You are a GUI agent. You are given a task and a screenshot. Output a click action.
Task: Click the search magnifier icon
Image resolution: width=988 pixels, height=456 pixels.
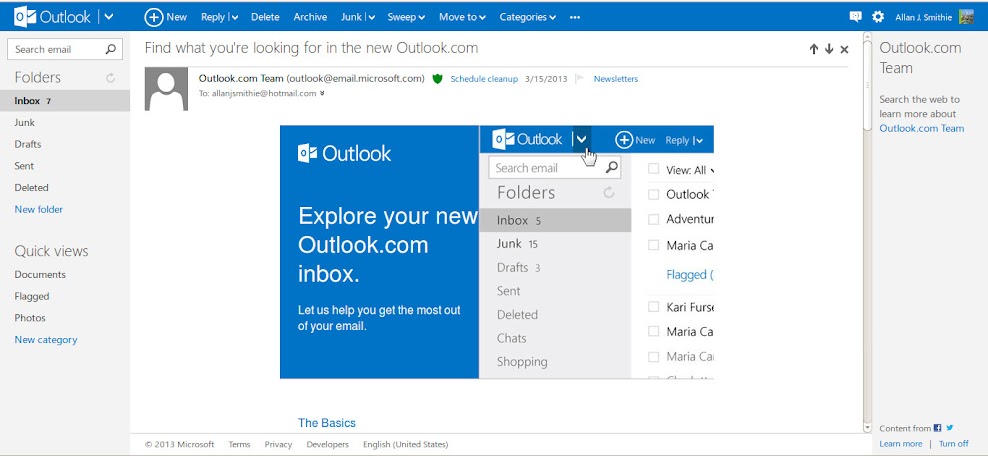(111, 49)
